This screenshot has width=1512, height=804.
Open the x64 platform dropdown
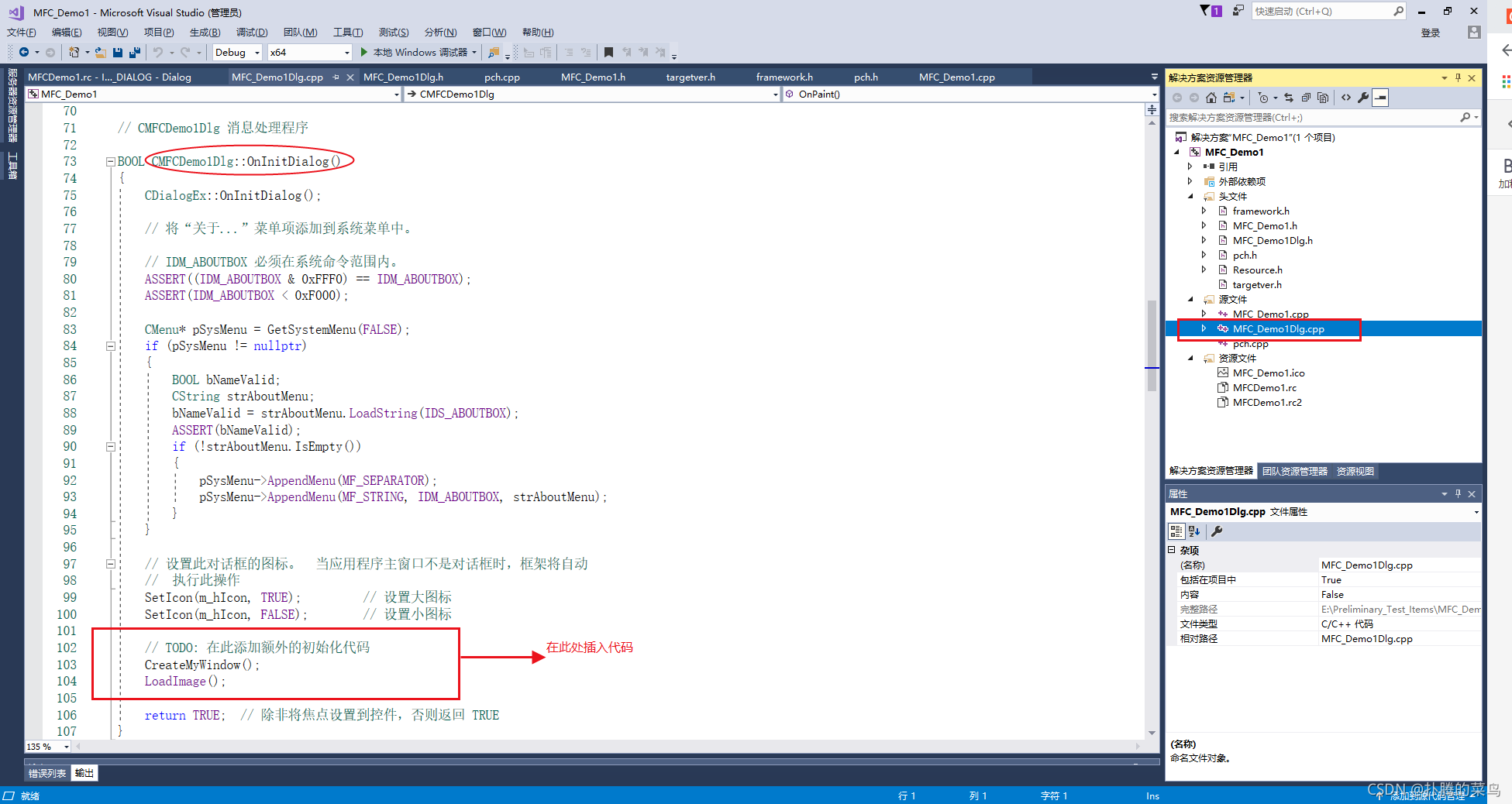(346, 53)
